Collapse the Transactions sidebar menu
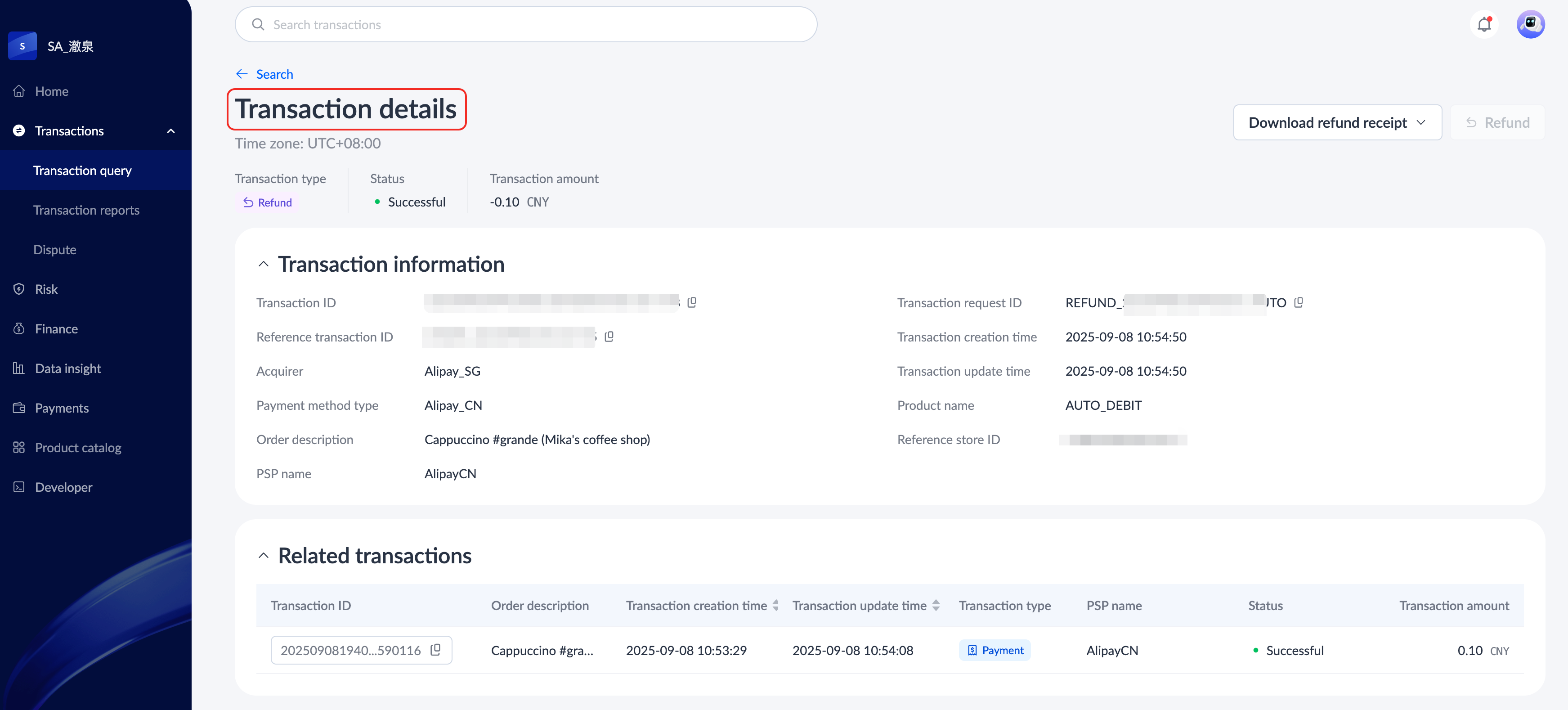1568x710 pixels. pos(171,131)
